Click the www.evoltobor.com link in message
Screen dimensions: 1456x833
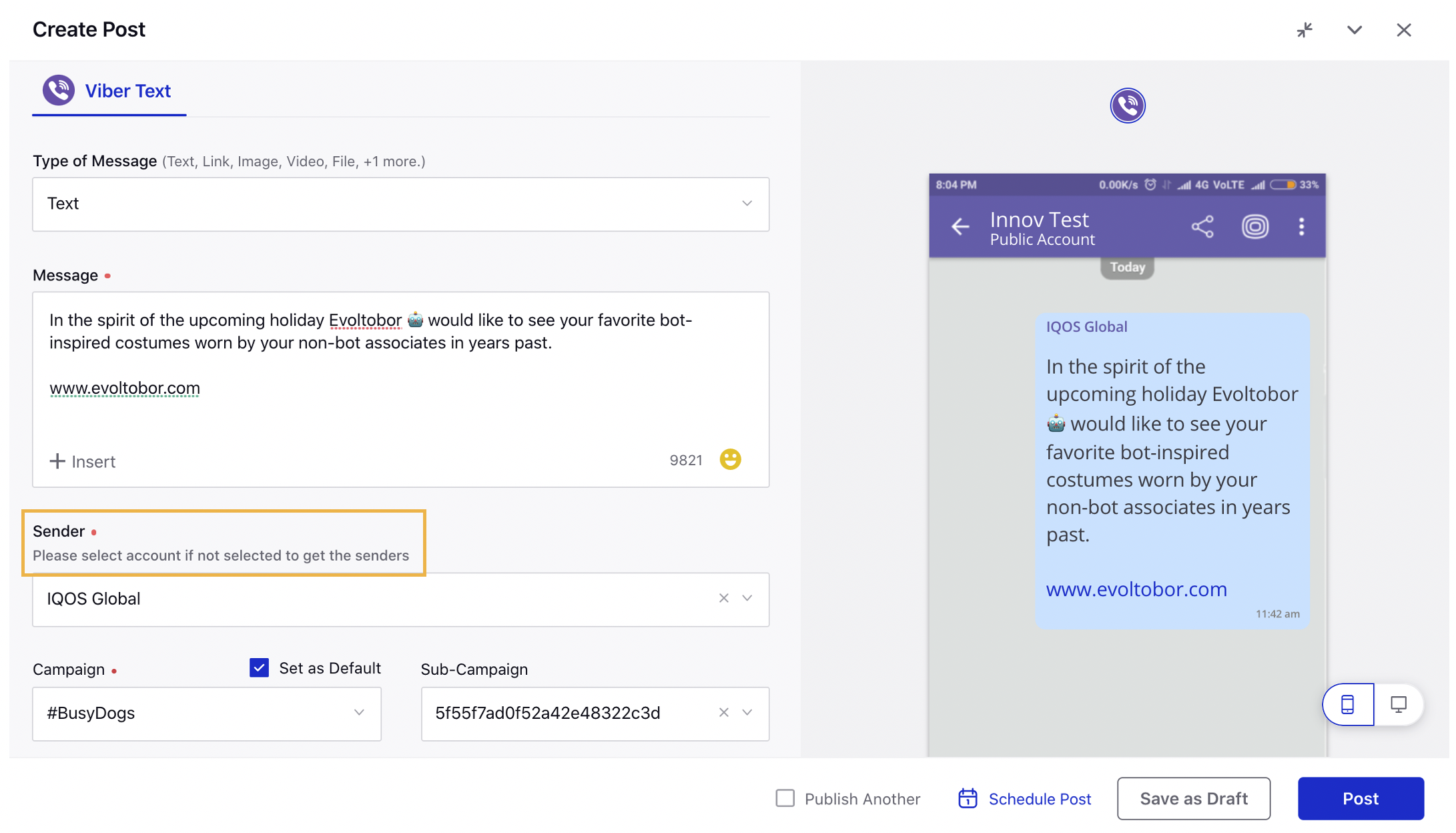click(125, 388)
